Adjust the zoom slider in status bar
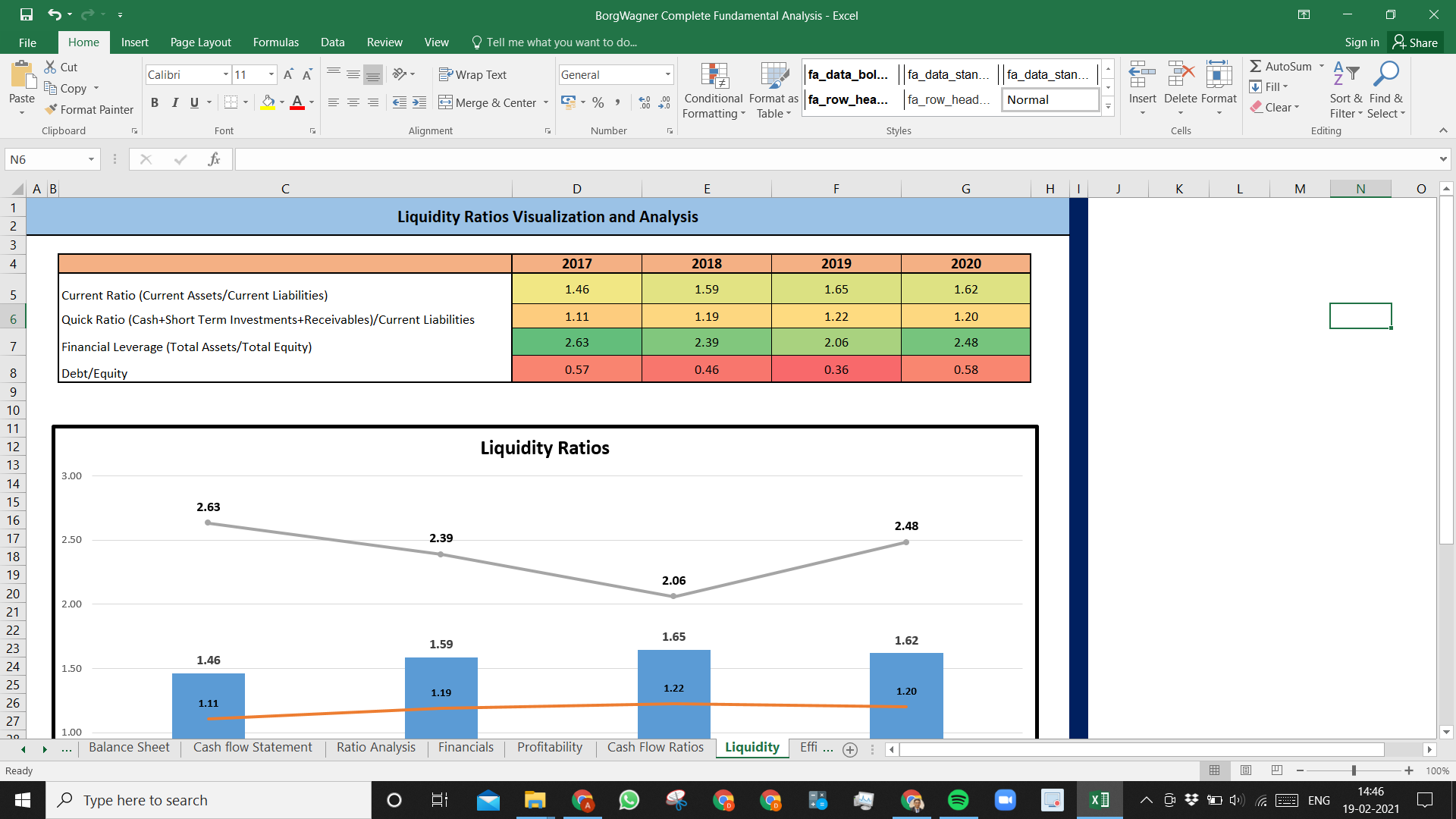The width and height of the screenshot is (1456, 819). [1354, 770]
